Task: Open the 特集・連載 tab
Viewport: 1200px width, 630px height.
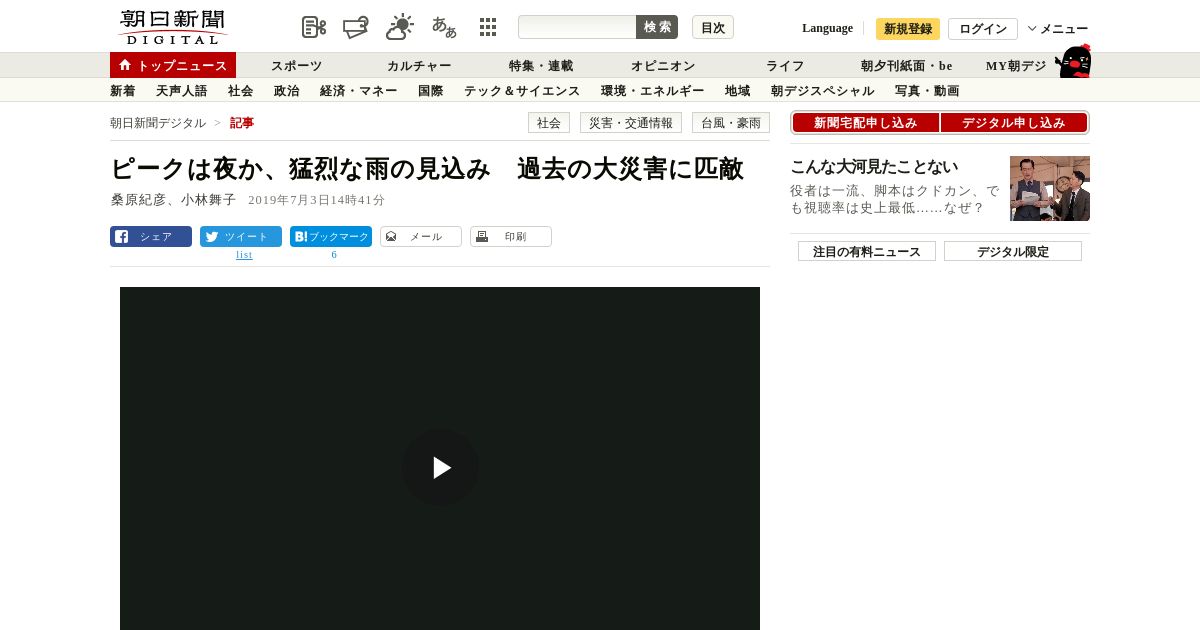Action: 541,66
